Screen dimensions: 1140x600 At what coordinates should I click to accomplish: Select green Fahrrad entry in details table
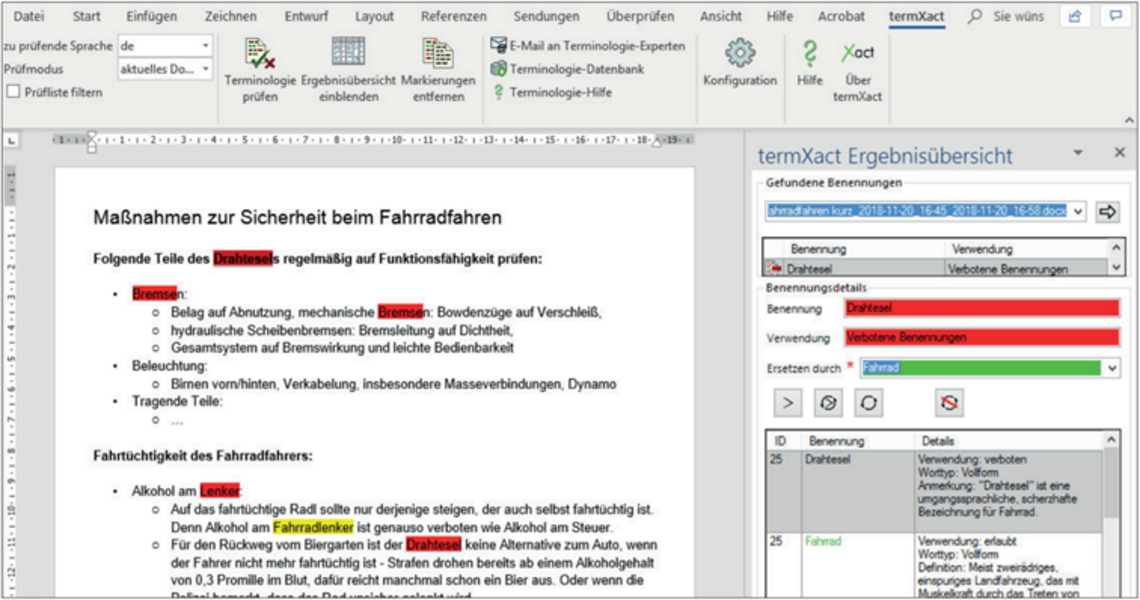(x=822, y=542)
